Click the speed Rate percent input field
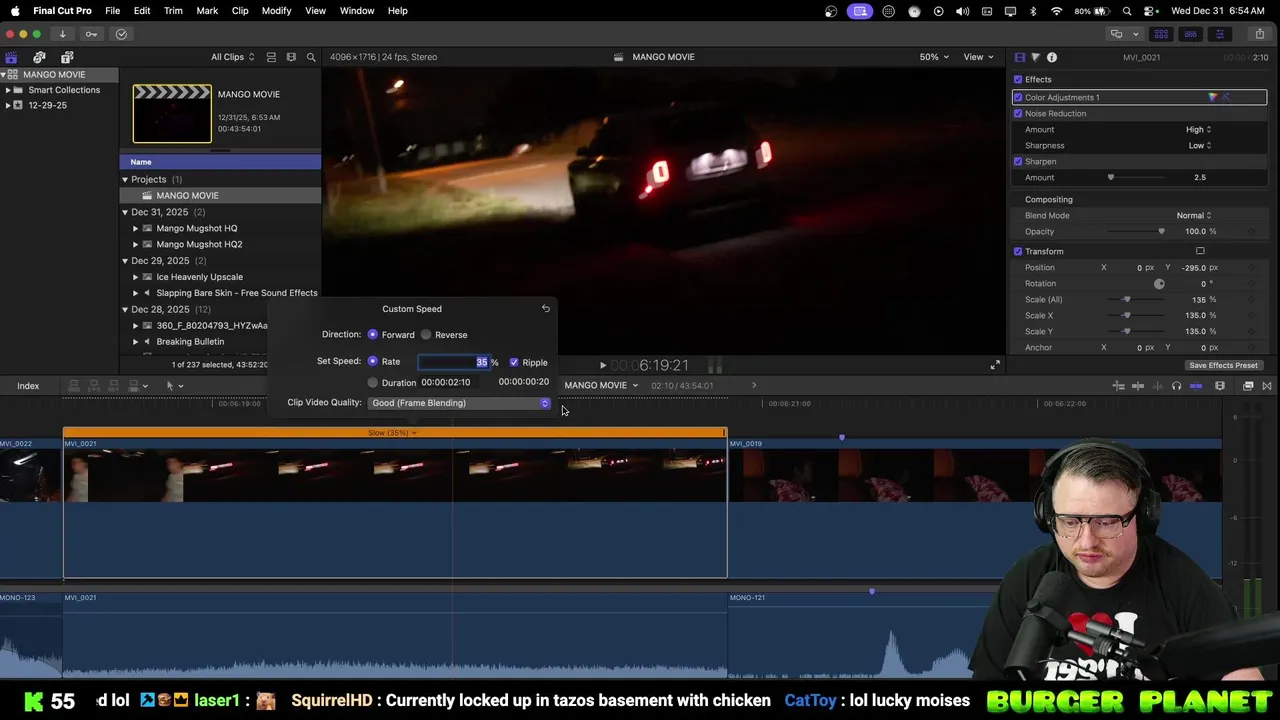 pyautogui.click(x=453, y=362)
